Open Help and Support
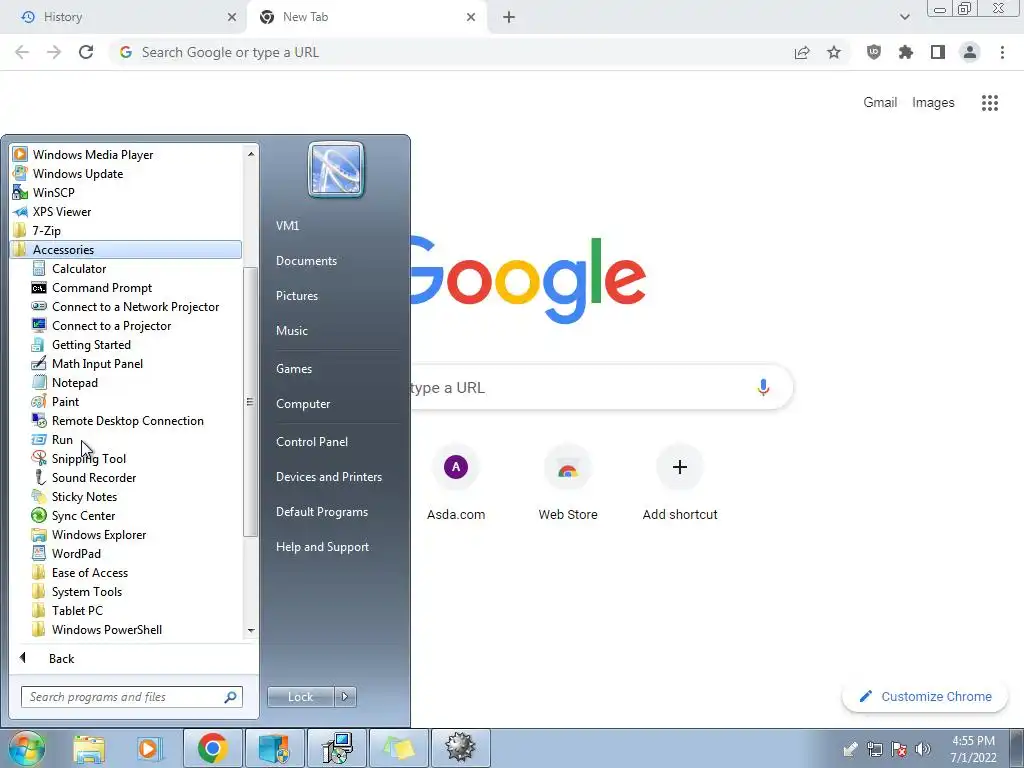Screen dimensions: 1024x768 (x=322, y=547)
